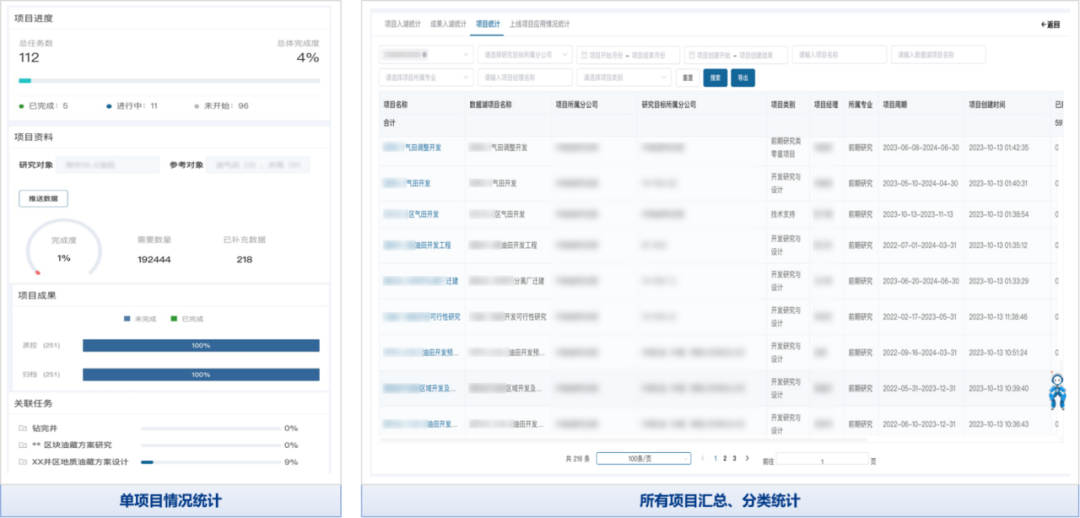
Task: Click the 请输入项目名称 input field
Action: click(833, 55)
